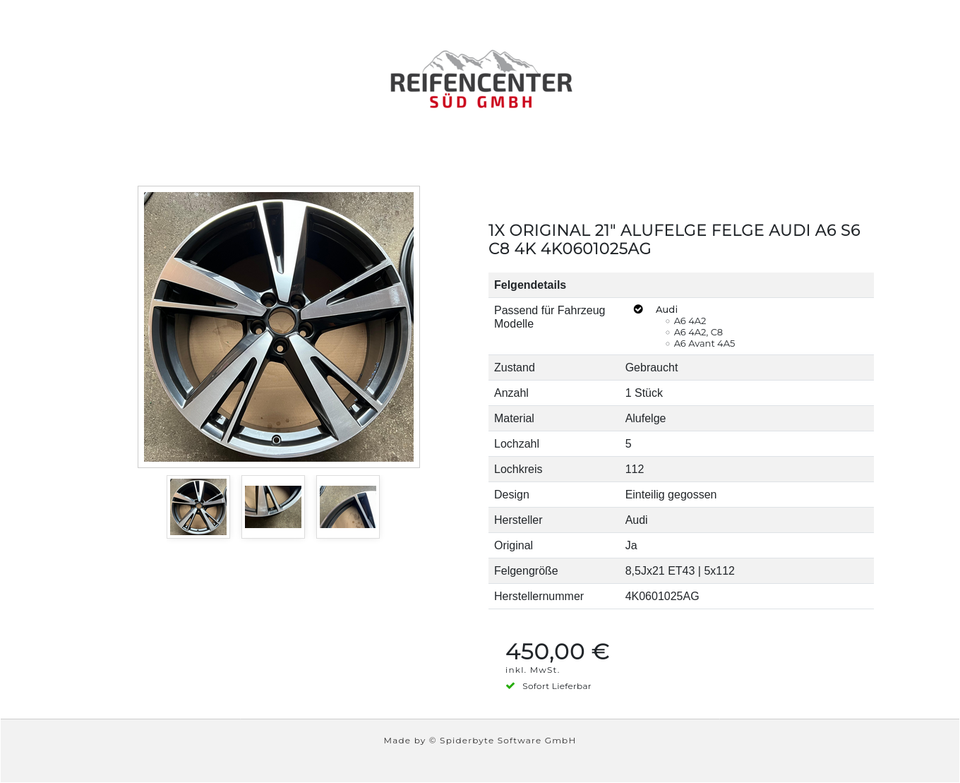Click the product title with 4K0601025AG
The image size is (960, 783).
[x=674, y=239]
